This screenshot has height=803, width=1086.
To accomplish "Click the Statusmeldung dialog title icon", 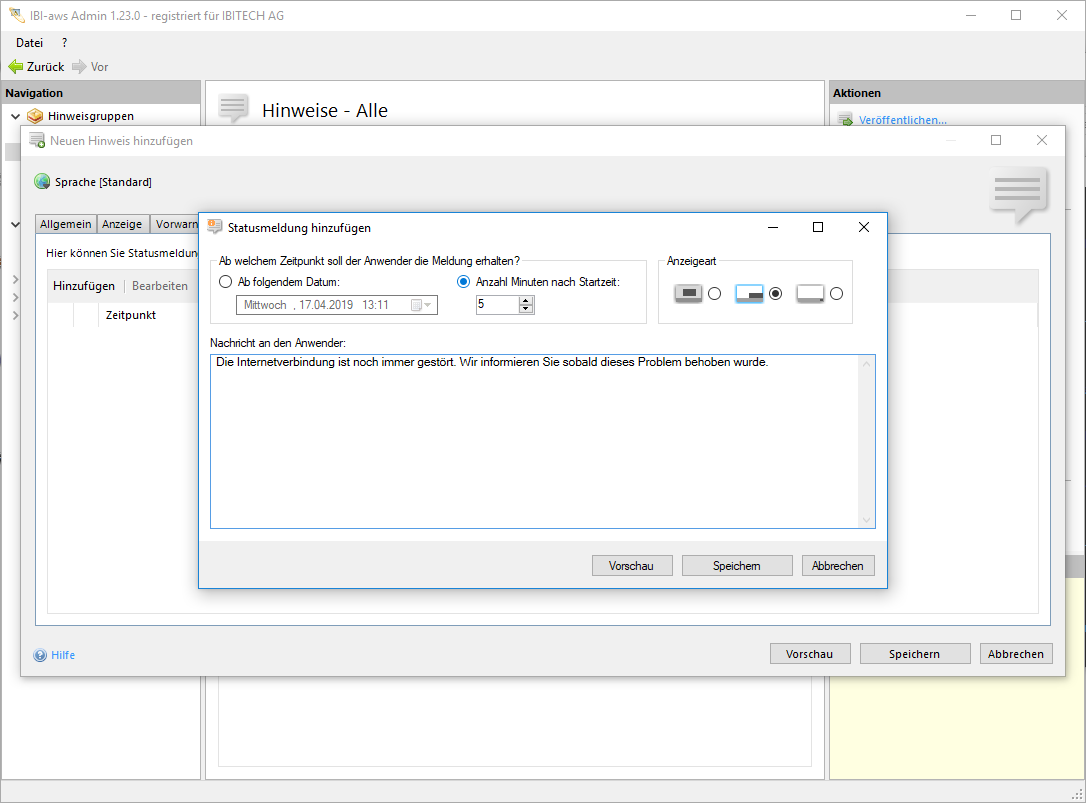I will [x=214, y=227].
